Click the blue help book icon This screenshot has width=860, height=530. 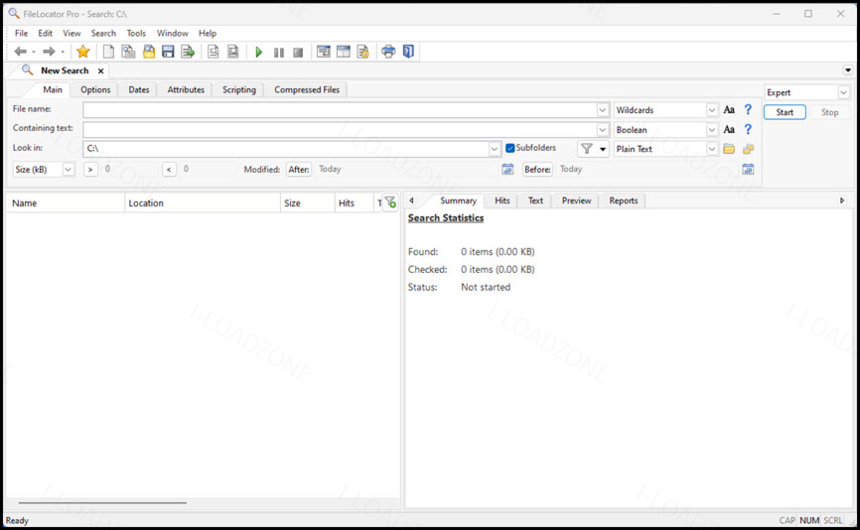409,52
